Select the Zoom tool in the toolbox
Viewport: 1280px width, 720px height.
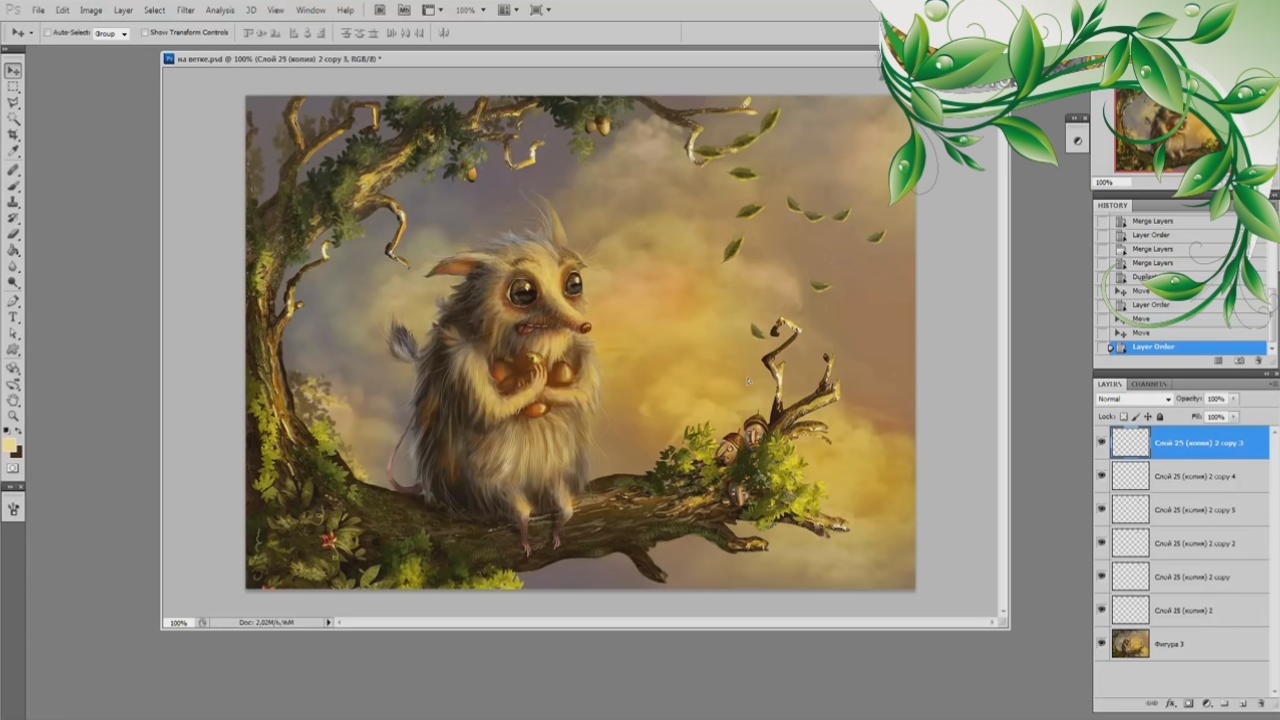click(13, 416)
